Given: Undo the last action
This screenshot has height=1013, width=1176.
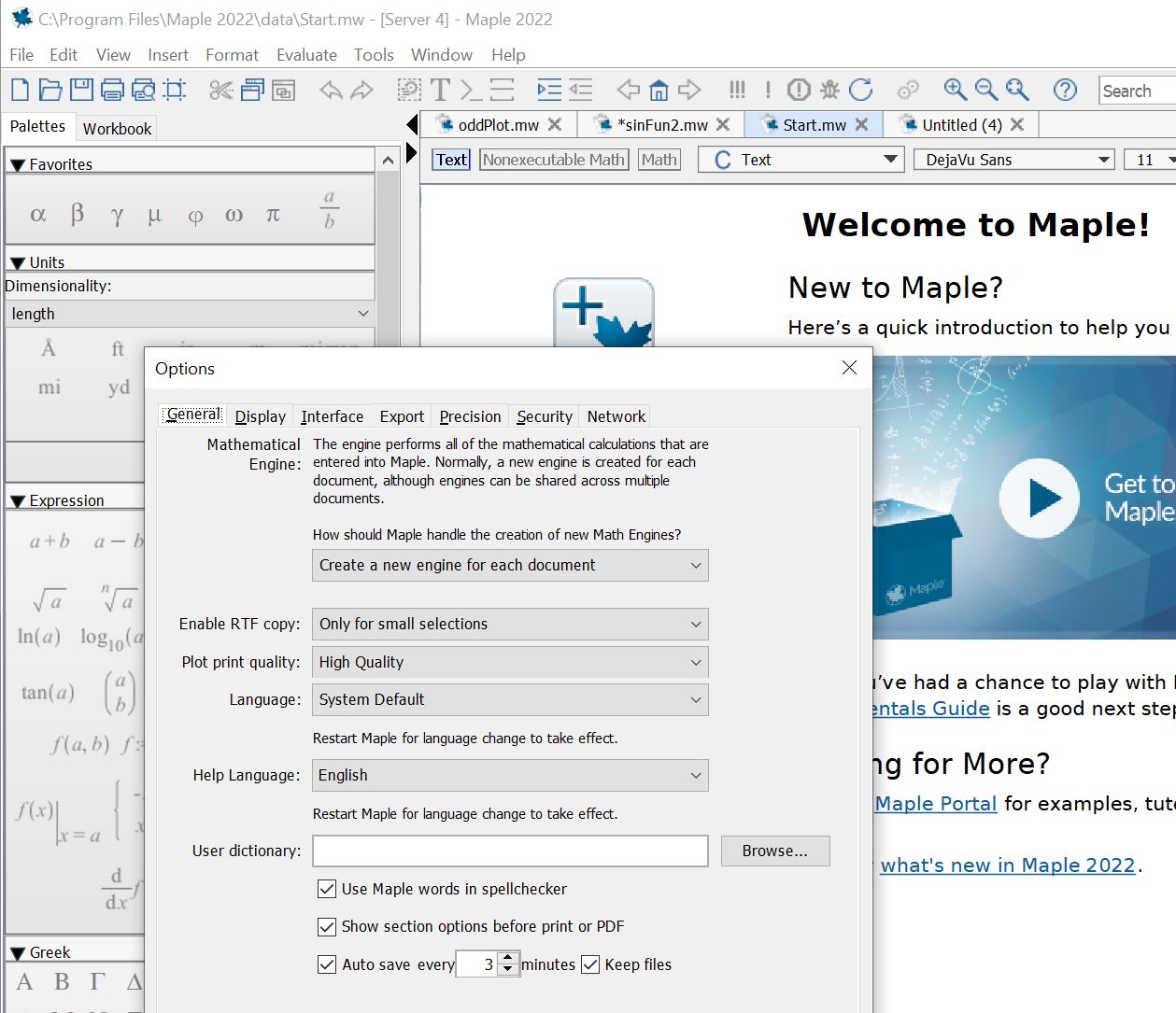Looking at the screenshot, I should point(331,90).
